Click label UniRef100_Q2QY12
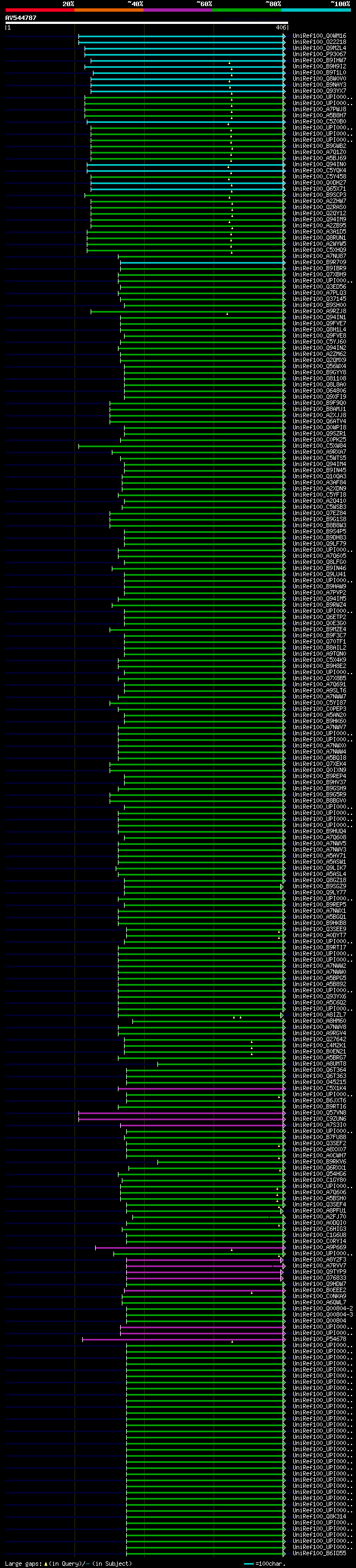 coord(319,213)
